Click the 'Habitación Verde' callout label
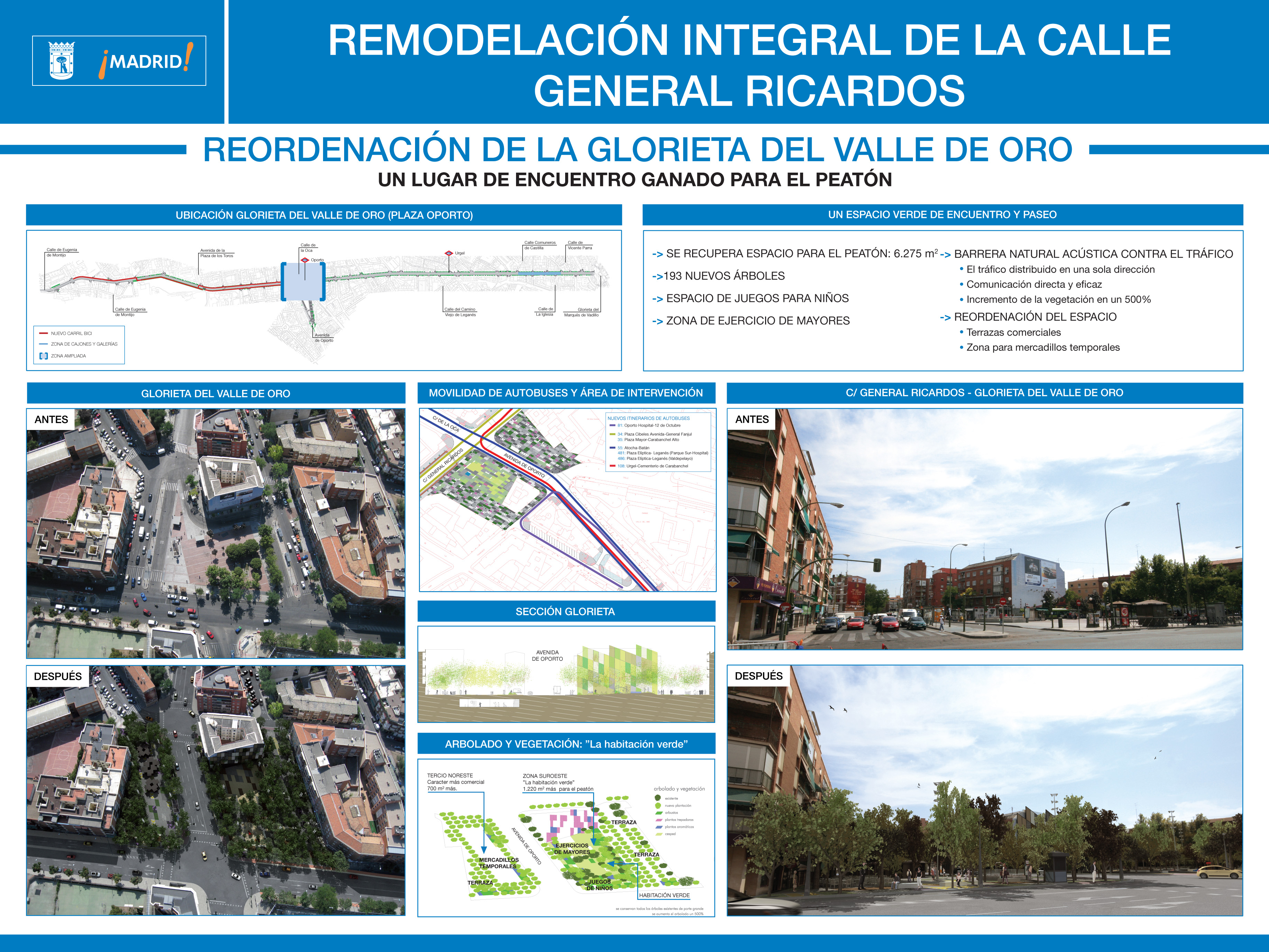Viewport: 1269px width, 952px height. (664, 895)
